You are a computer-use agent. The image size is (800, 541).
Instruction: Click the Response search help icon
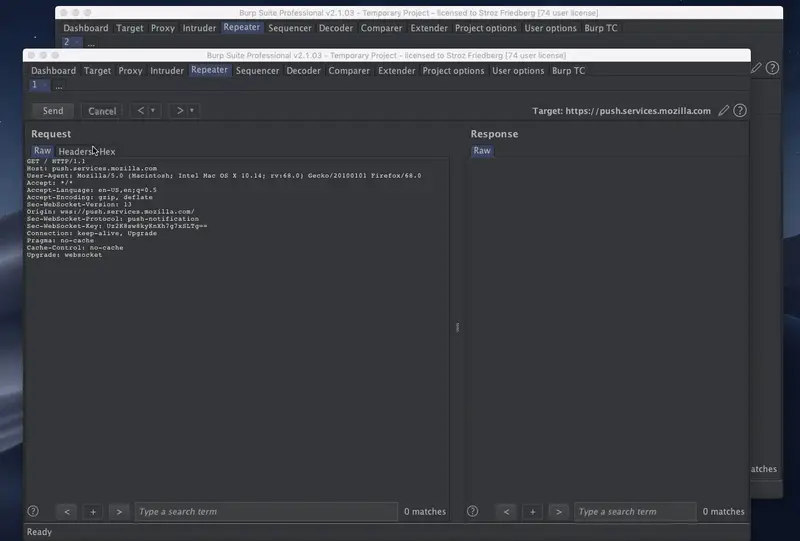[472, 511]
